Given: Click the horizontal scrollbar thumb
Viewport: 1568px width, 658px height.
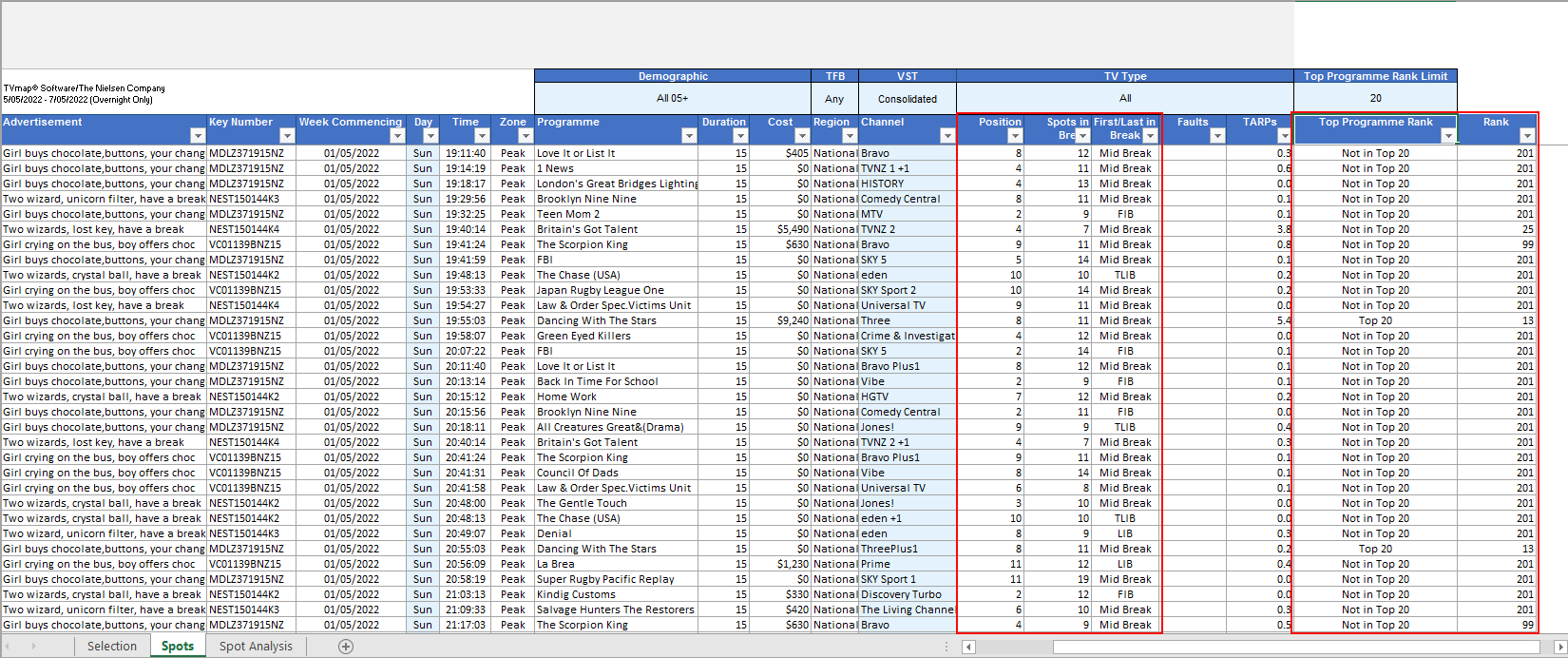Looking at the screenshot, I should (x=1295, y=647).
